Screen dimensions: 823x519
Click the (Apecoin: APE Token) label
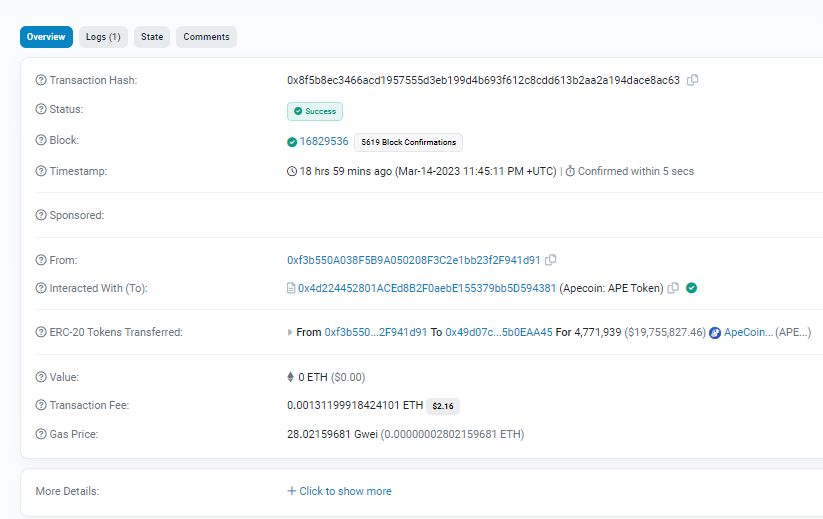point(611,288)
